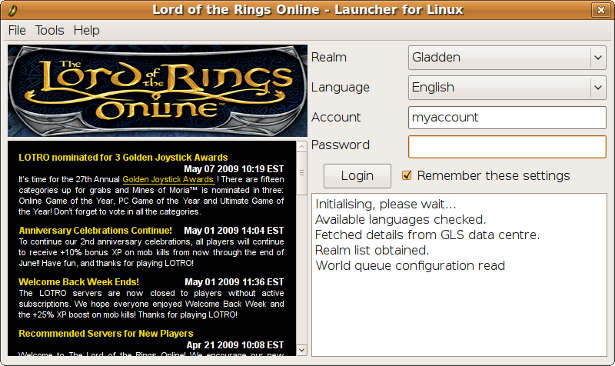This screenshot has height=366, width=615.
Task: Open the Golden Joystick Awards link
Action: tap(168, 179)
